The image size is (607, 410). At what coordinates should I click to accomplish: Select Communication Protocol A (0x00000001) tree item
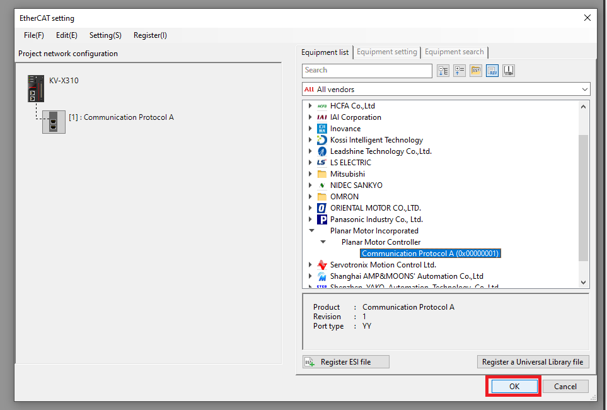click(x=430, y=254)
